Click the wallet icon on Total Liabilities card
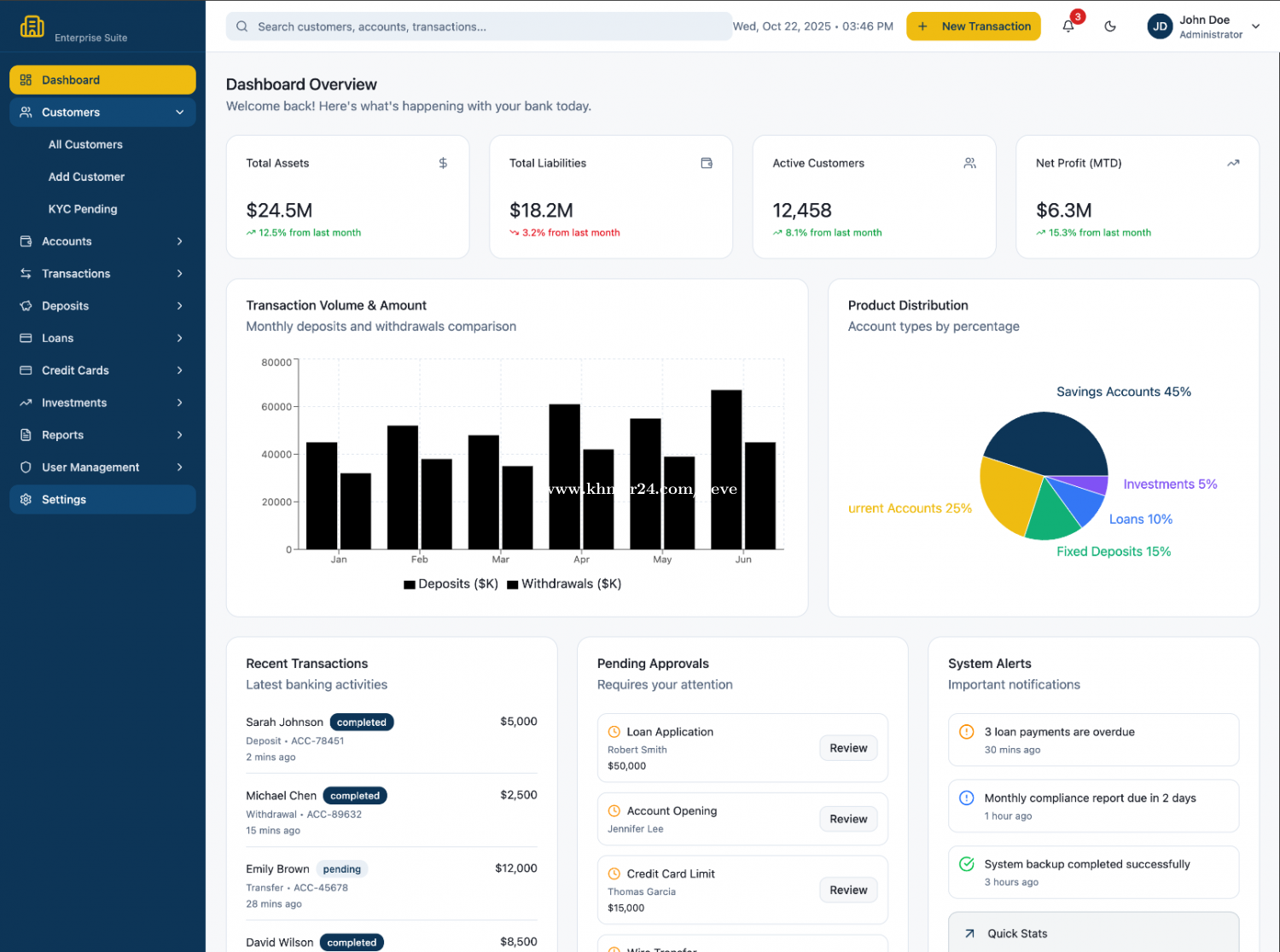The width and height of the screenshot is (1280, 952). [x=707, y=163]
